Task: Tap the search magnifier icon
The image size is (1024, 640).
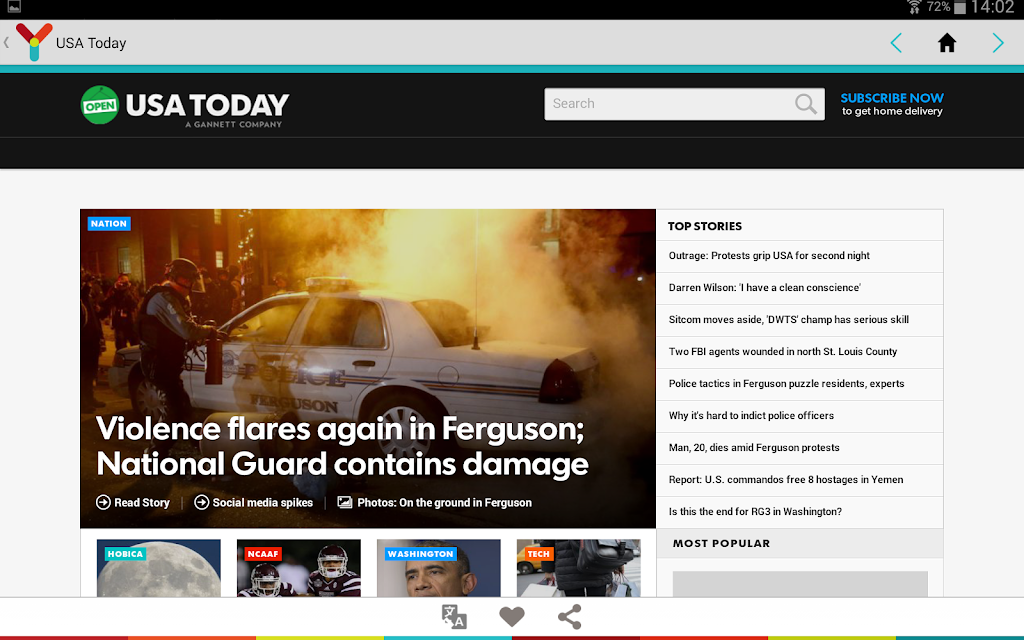Action: 806,104
